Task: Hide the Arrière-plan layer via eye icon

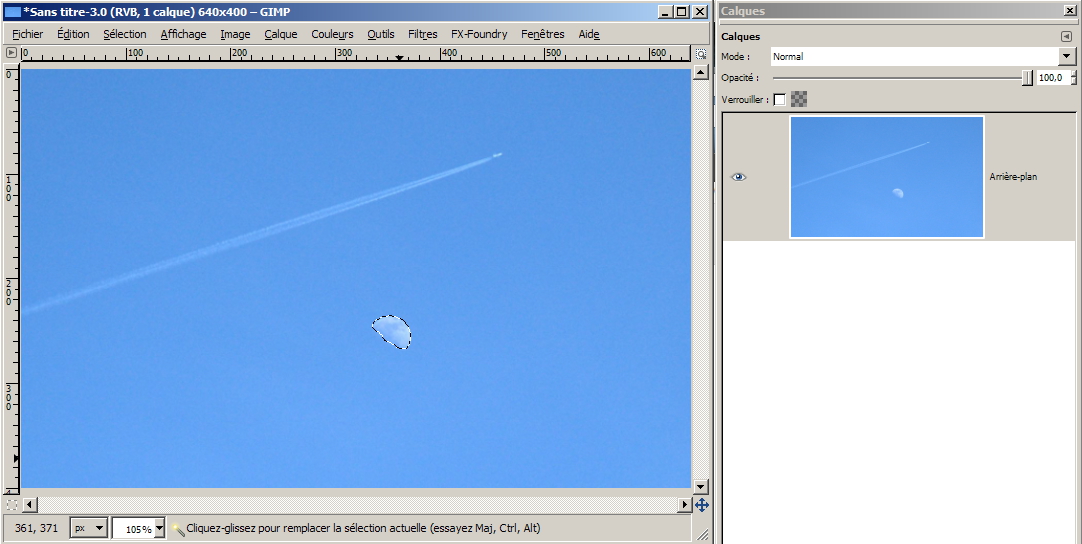Action: click(x=739, y=177)
